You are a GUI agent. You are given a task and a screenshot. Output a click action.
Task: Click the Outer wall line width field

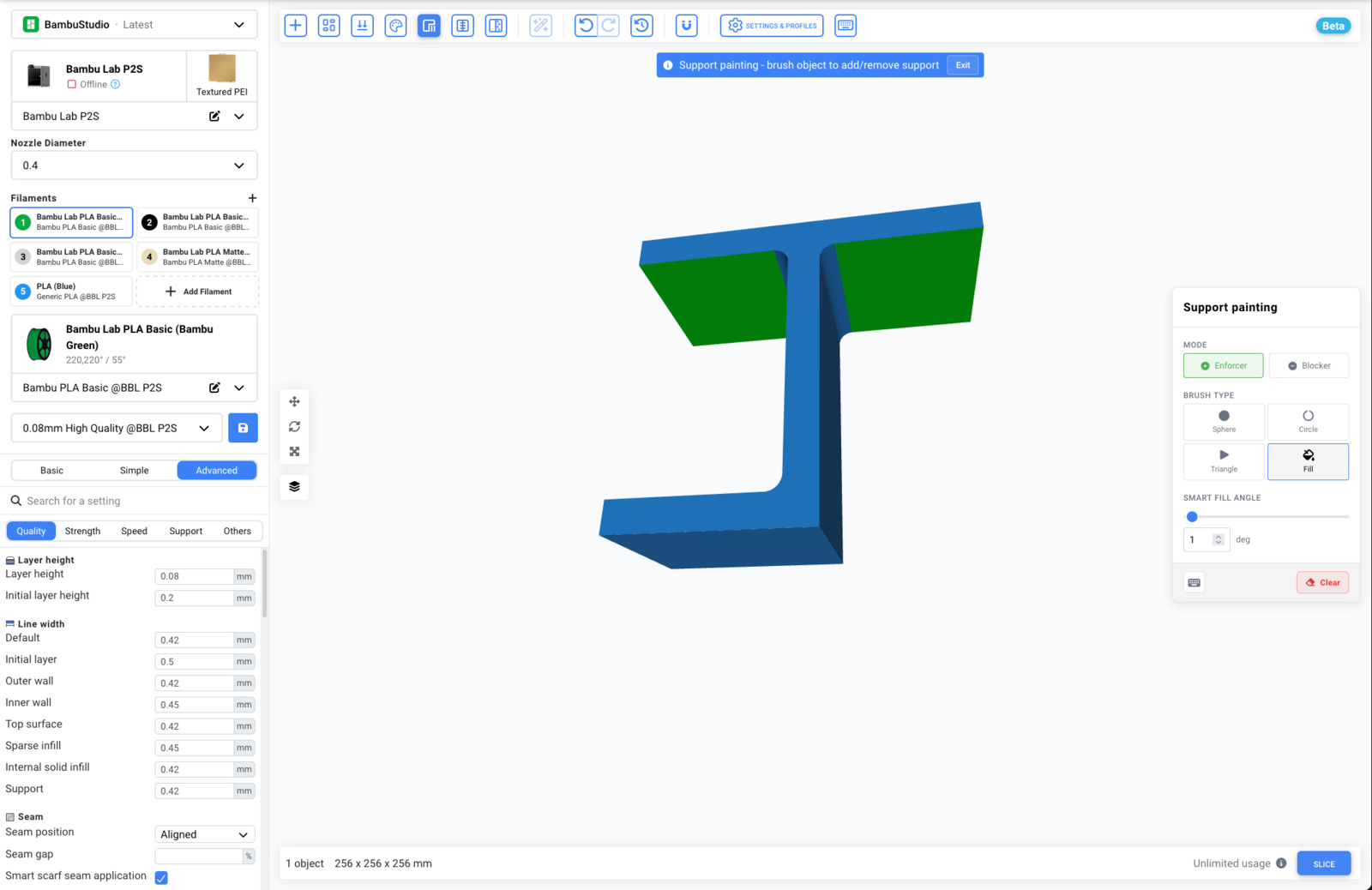195,683
